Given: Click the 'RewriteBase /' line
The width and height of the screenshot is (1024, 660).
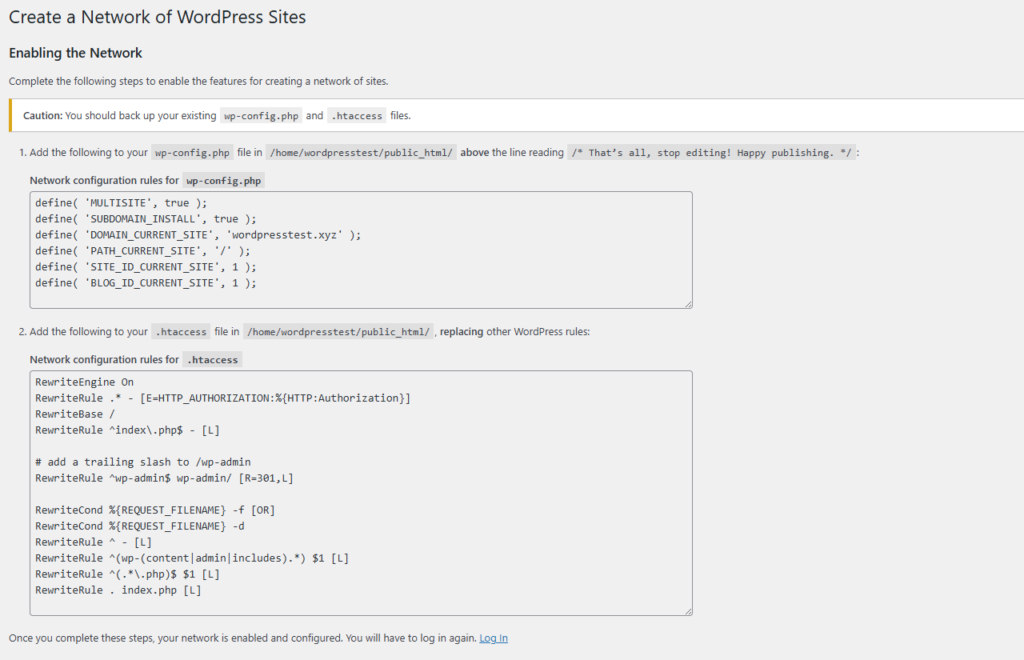Looking at the screenshot, I should click(75, 414).
